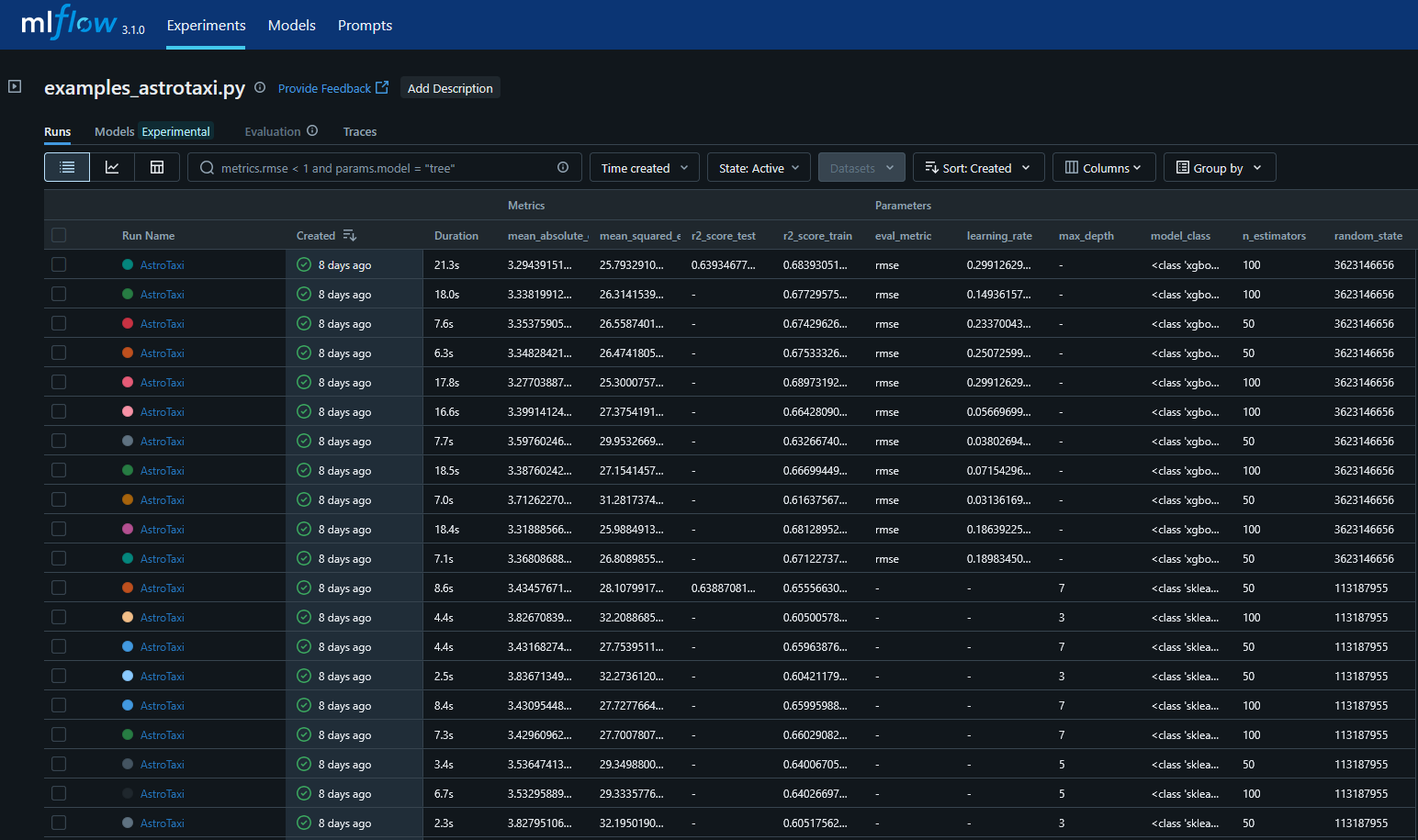Expand the State: Active dropdown
Image resolution: width=1418 pixels, height=840 pixels.
(759, 168)
